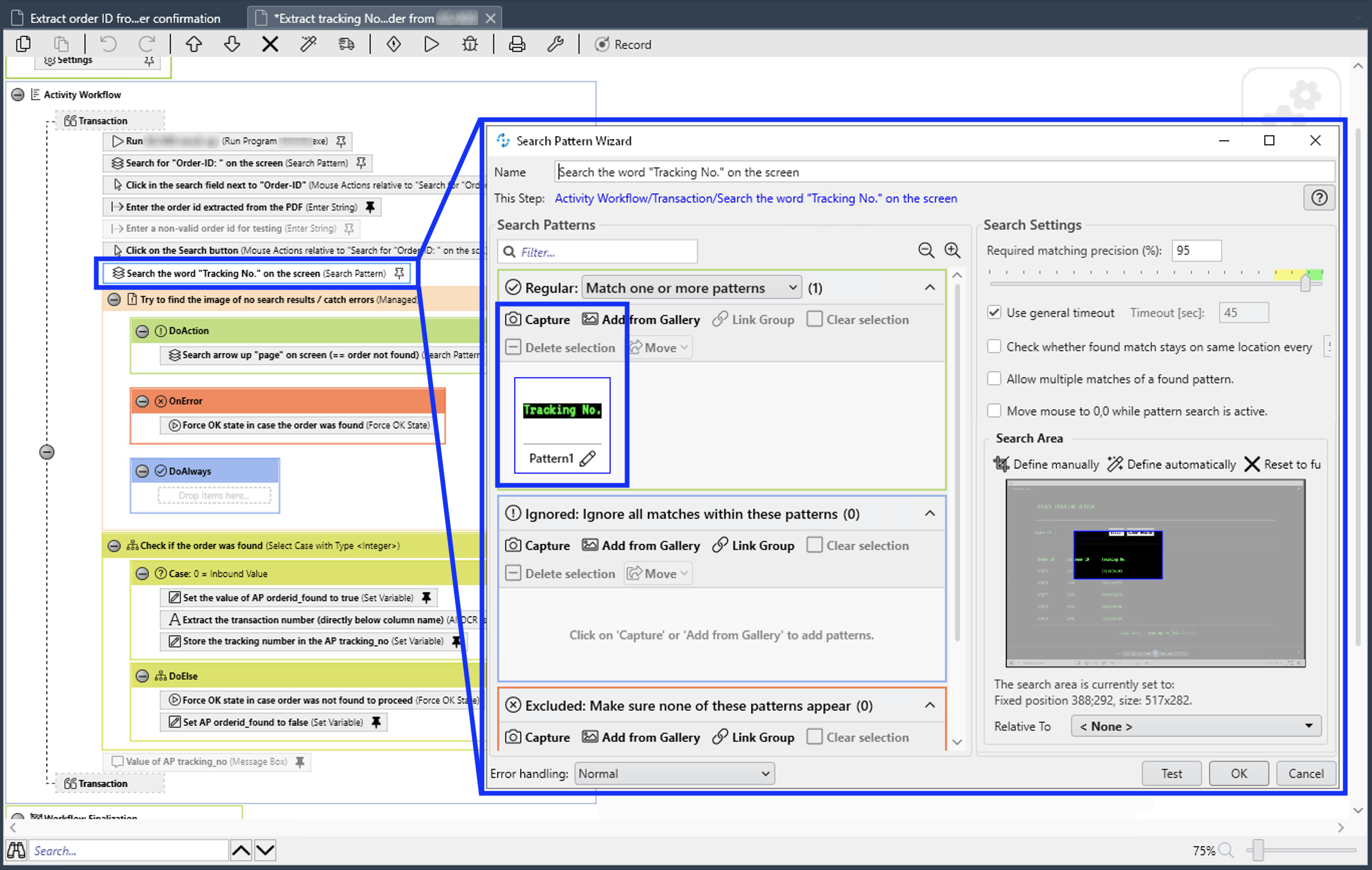This screenshot has height=870, width=1372.
Task: Click the Test button
Action: coord(1172,773)
